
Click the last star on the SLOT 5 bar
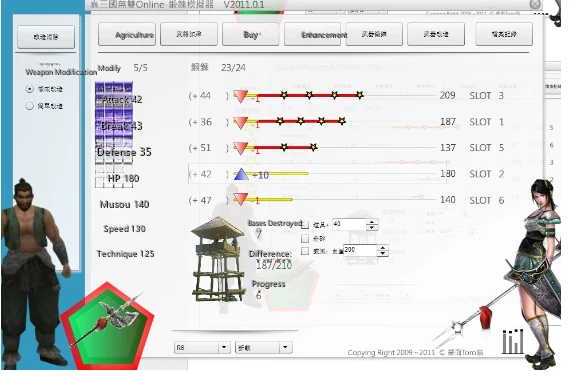point(313,147)
